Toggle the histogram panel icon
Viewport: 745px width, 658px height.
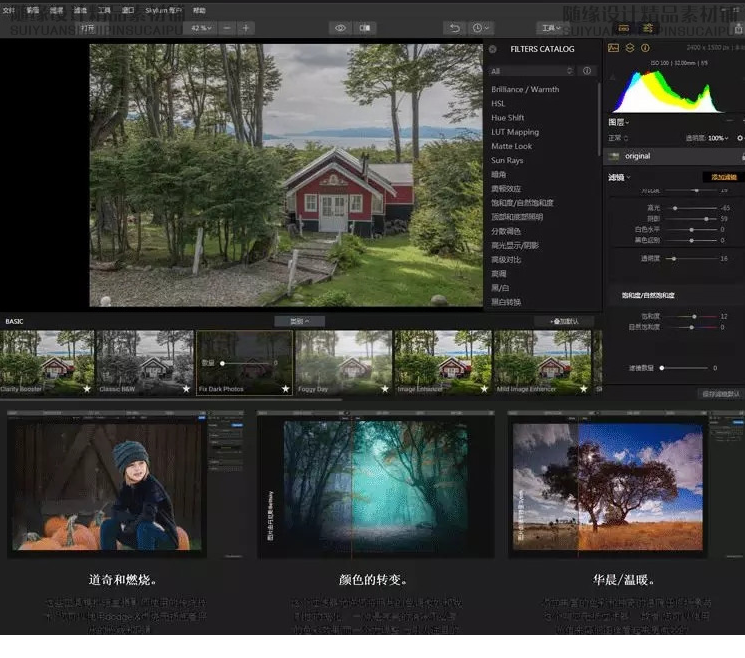point(613,48)
